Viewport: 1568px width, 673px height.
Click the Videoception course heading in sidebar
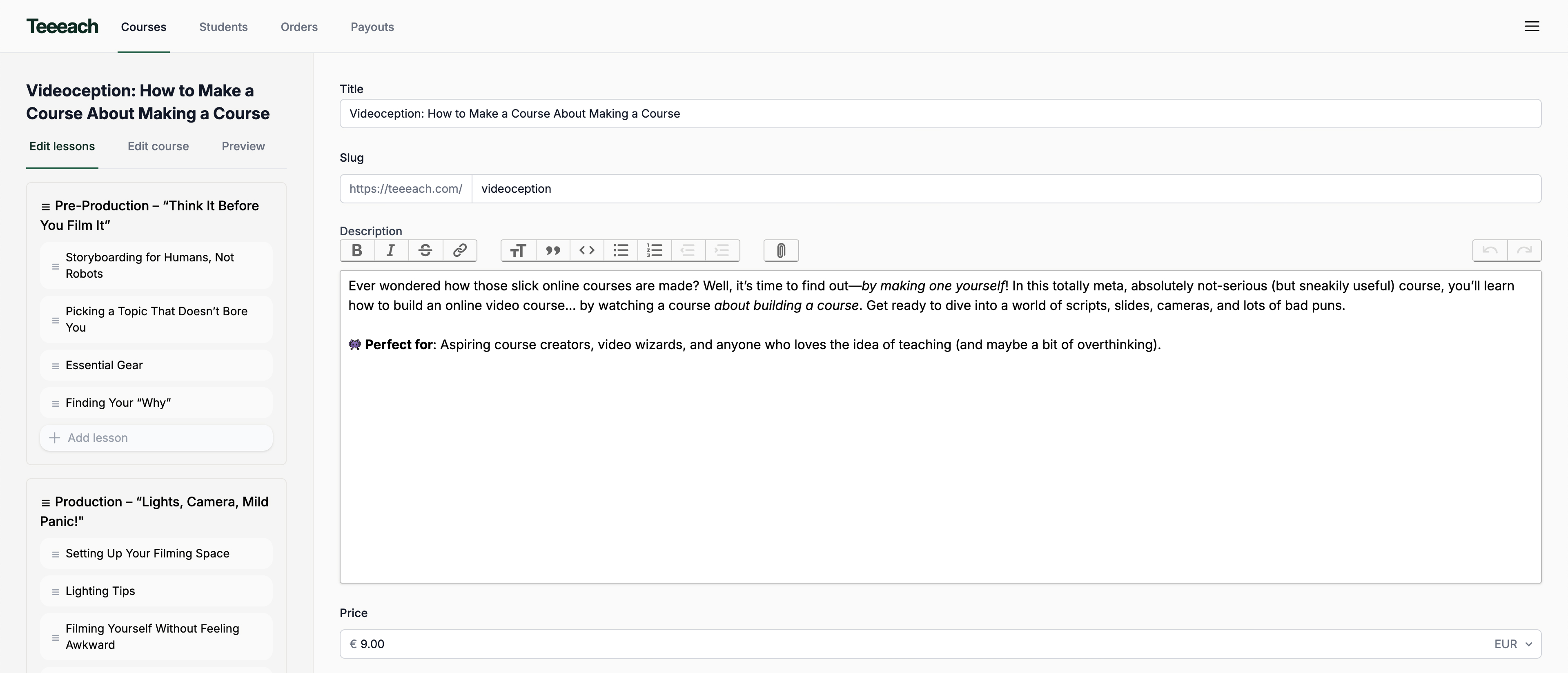click(148, 102)
